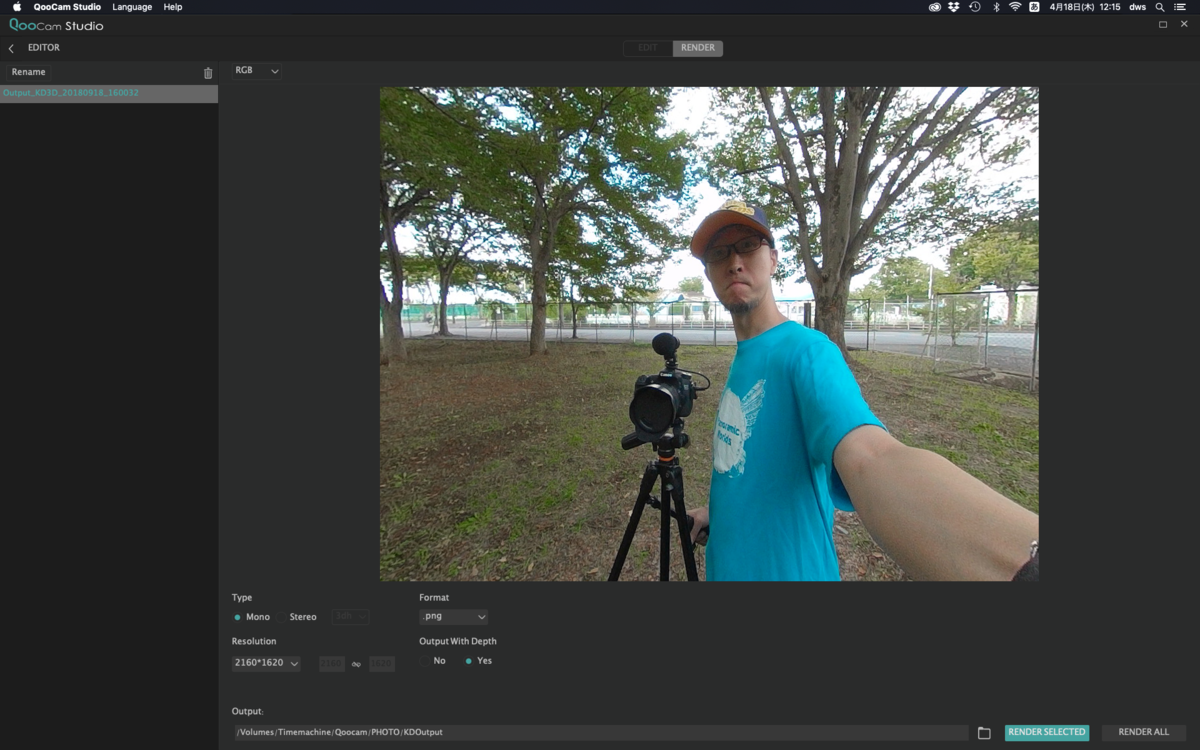Switch to the EDIT tab
This screenshot has height=750, width=1200.
click(x=648, y=48)
